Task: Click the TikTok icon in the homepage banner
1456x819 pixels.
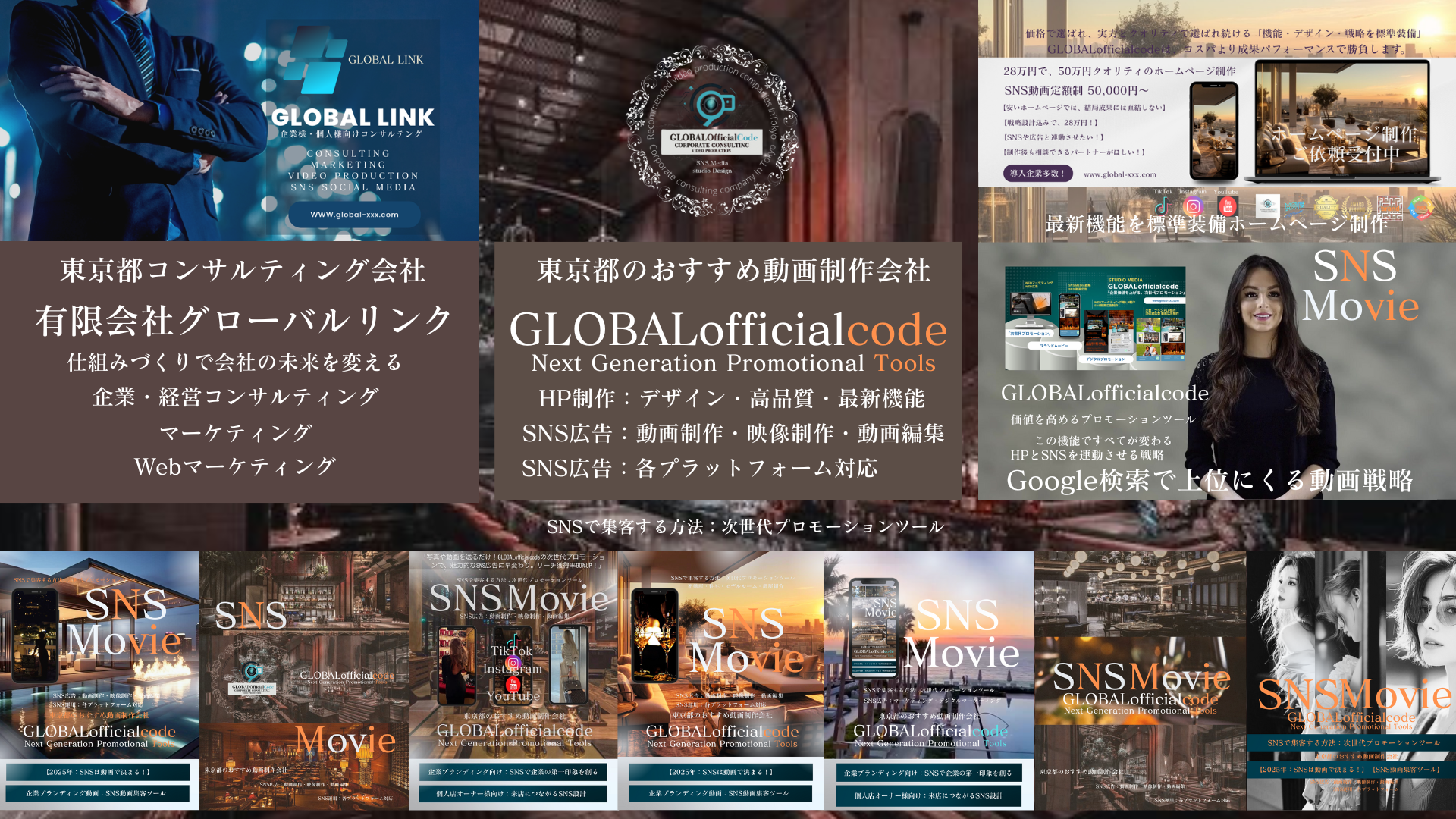Action: pyautogui.click(x=1163, y=206)
